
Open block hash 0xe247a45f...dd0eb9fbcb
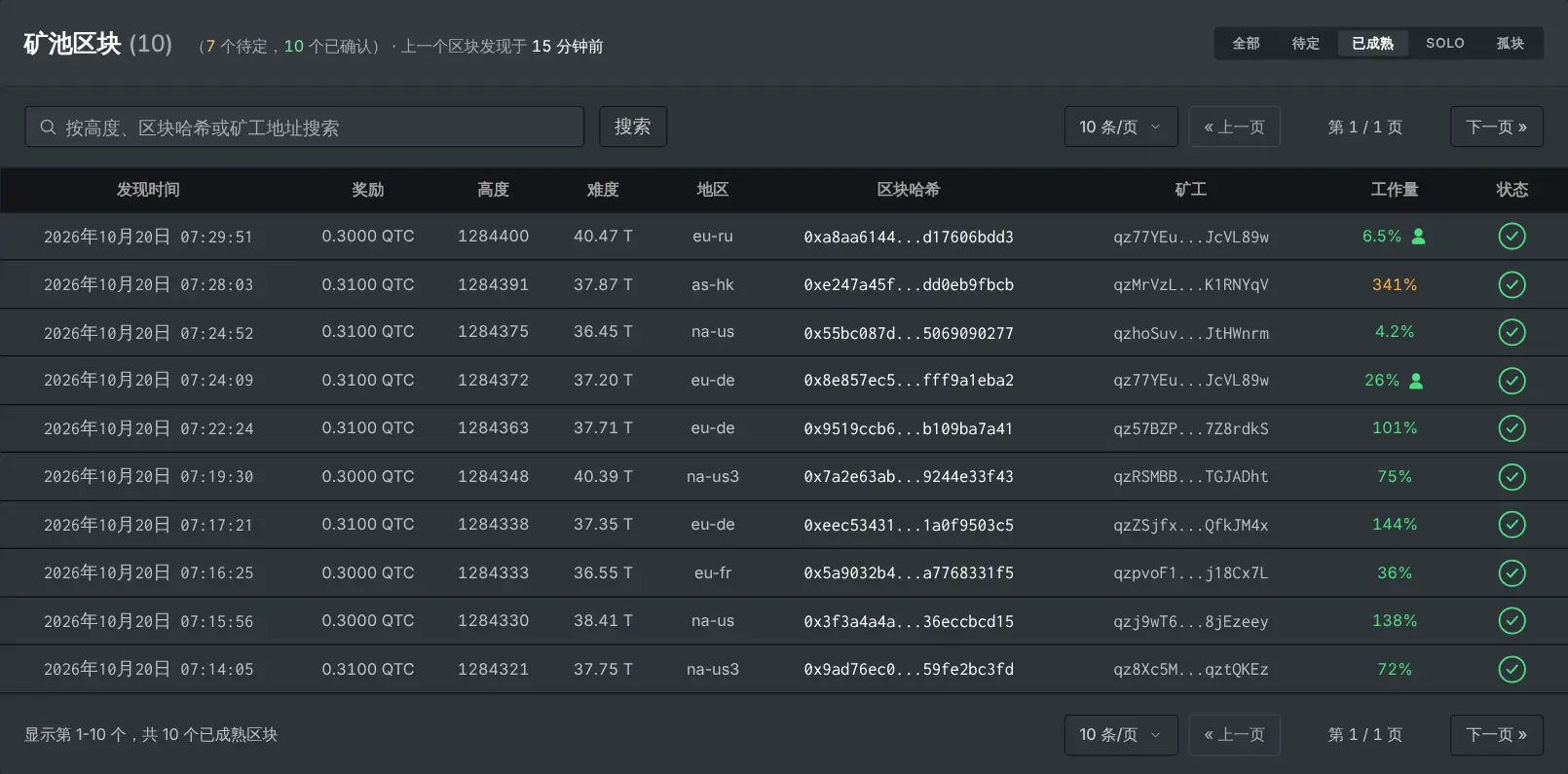(x=909, y=284)
